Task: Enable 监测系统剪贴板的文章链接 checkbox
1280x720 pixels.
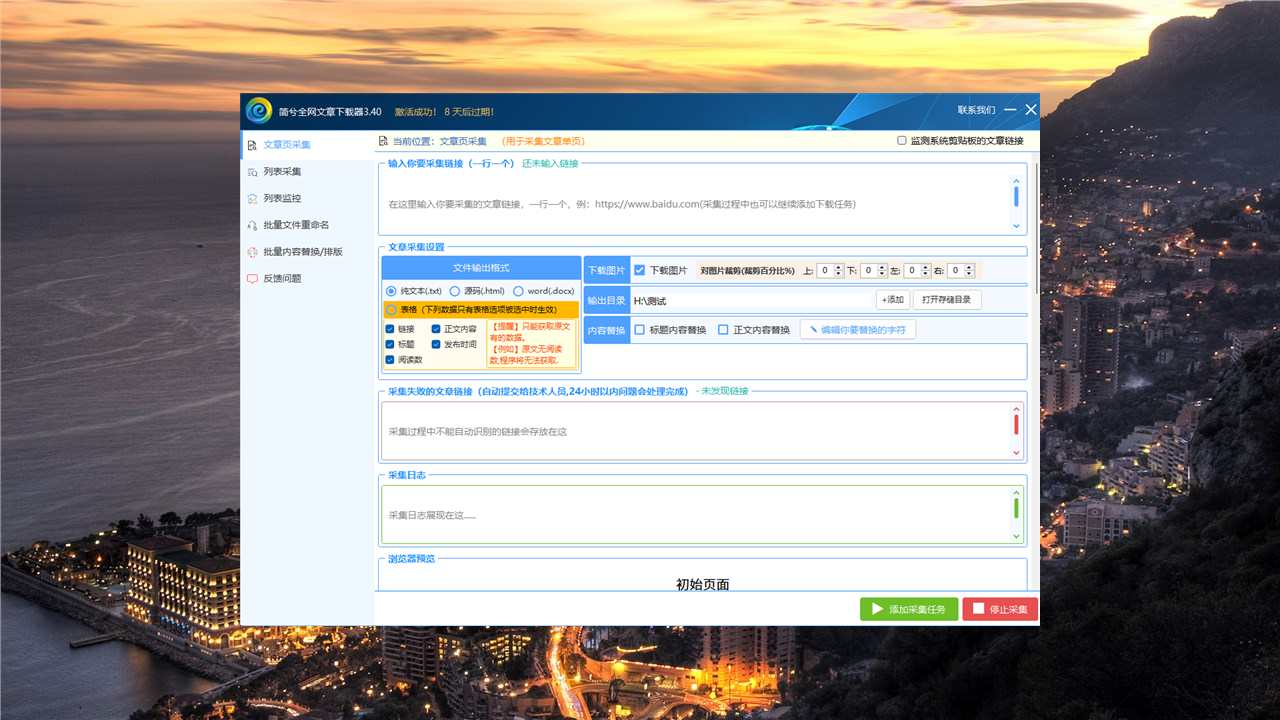Action: (902, 142)
